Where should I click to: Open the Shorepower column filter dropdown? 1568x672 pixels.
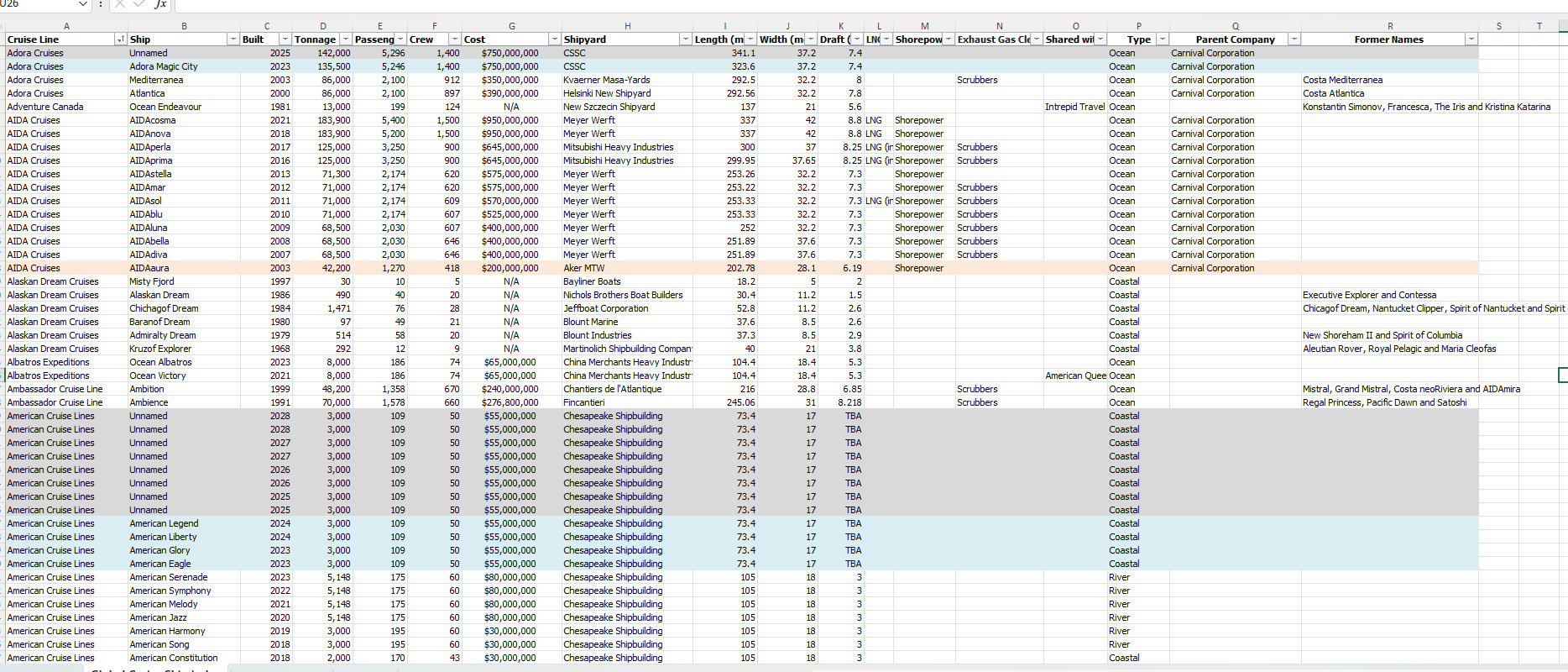949,39
